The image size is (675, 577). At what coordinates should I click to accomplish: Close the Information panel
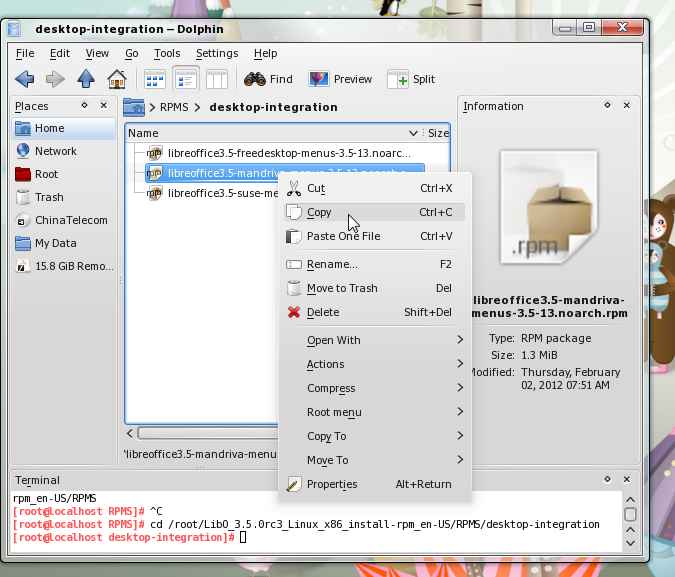click(627, 105)
